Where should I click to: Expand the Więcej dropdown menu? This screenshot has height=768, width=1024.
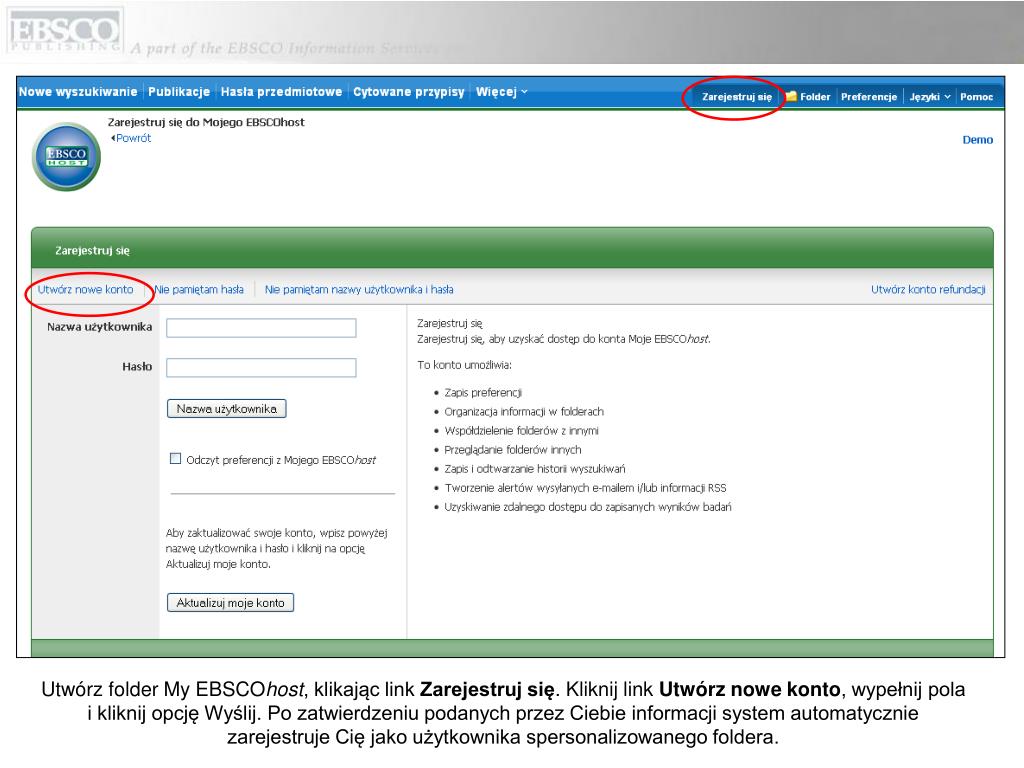pos(502,92)
